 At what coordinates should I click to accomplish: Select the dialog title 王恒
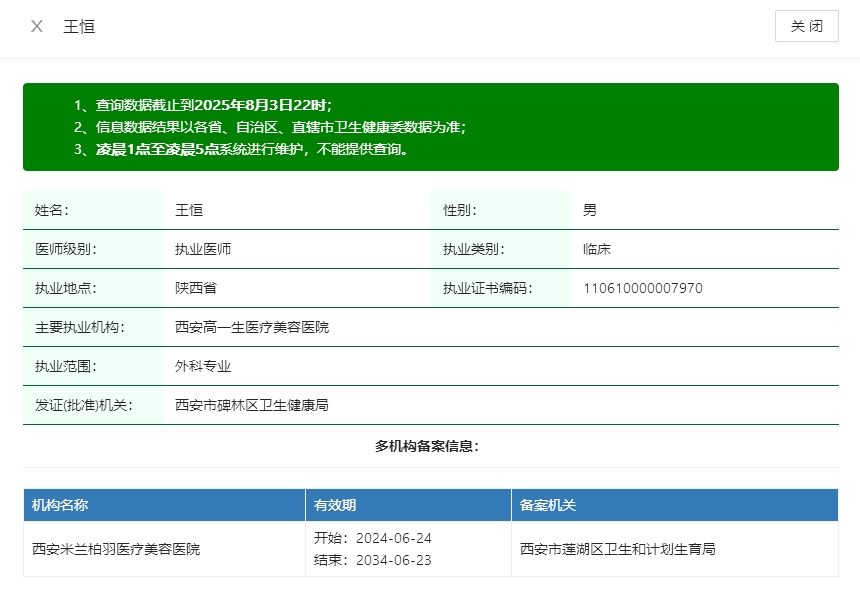point(80,26)
